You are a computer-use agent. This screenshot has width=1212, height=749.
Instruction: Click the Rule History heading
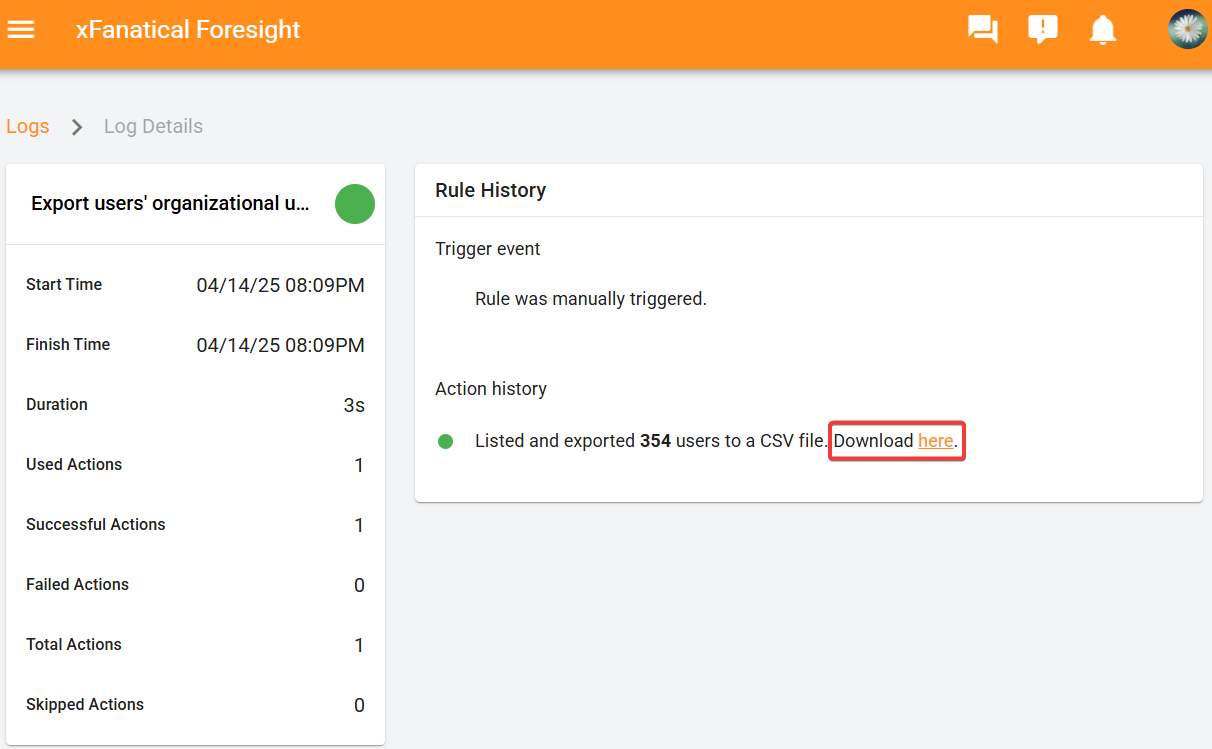[491, 190]
